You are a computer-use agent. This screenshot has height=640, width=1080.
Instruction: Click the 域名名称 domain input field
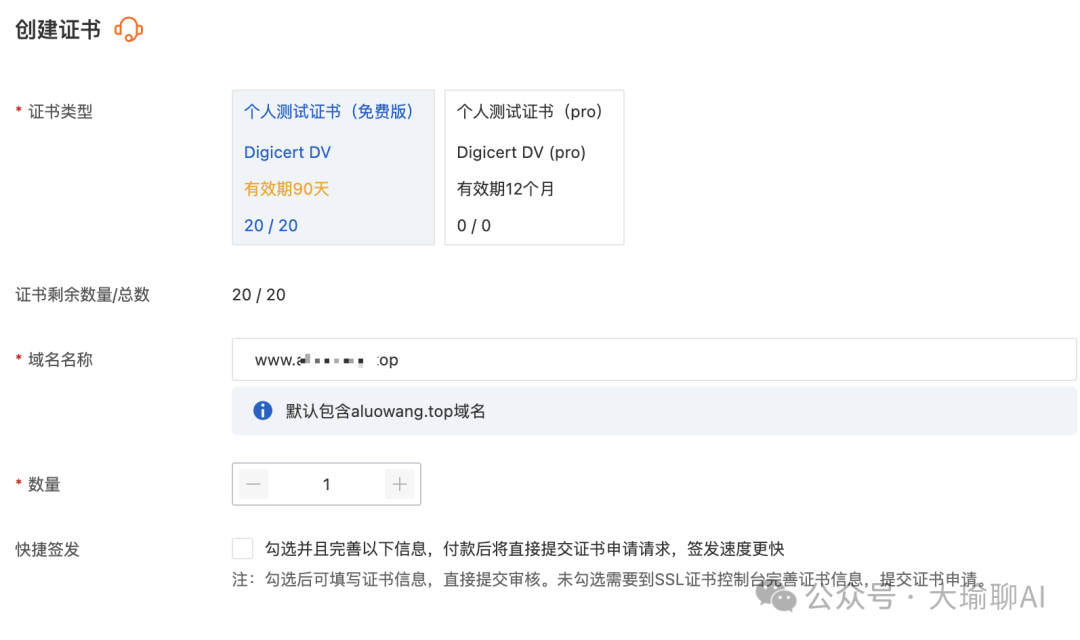(654, 360)
